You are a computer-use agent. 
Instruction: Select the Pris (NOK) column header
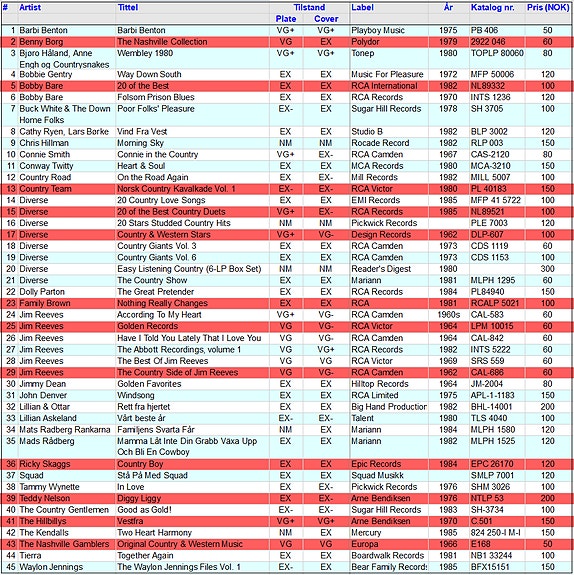click(x=548, y=7)
